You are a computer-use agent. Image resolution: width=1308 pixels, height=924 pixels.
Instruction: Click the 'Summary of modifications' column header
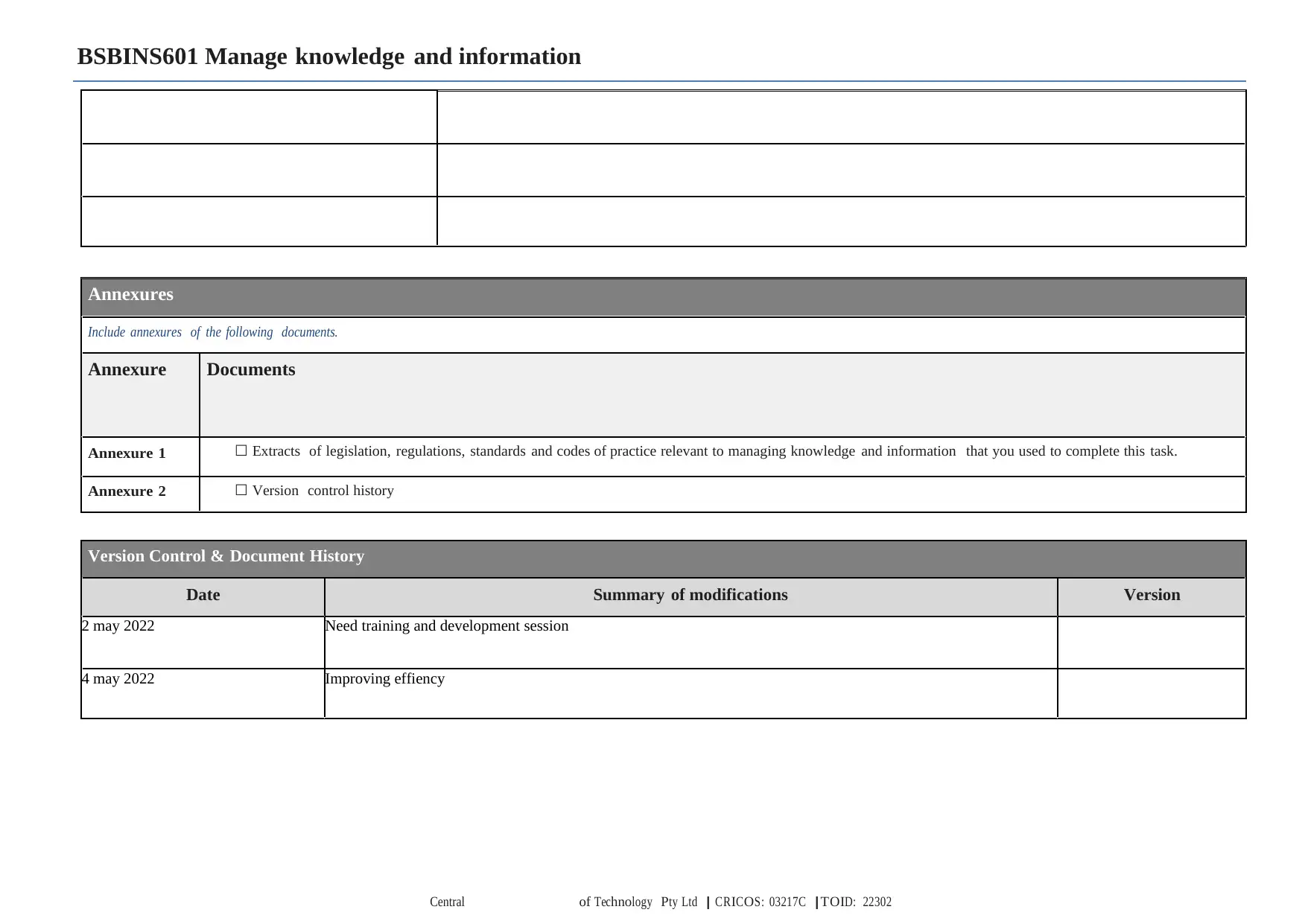pyautogui.click(x=691, y=597)
